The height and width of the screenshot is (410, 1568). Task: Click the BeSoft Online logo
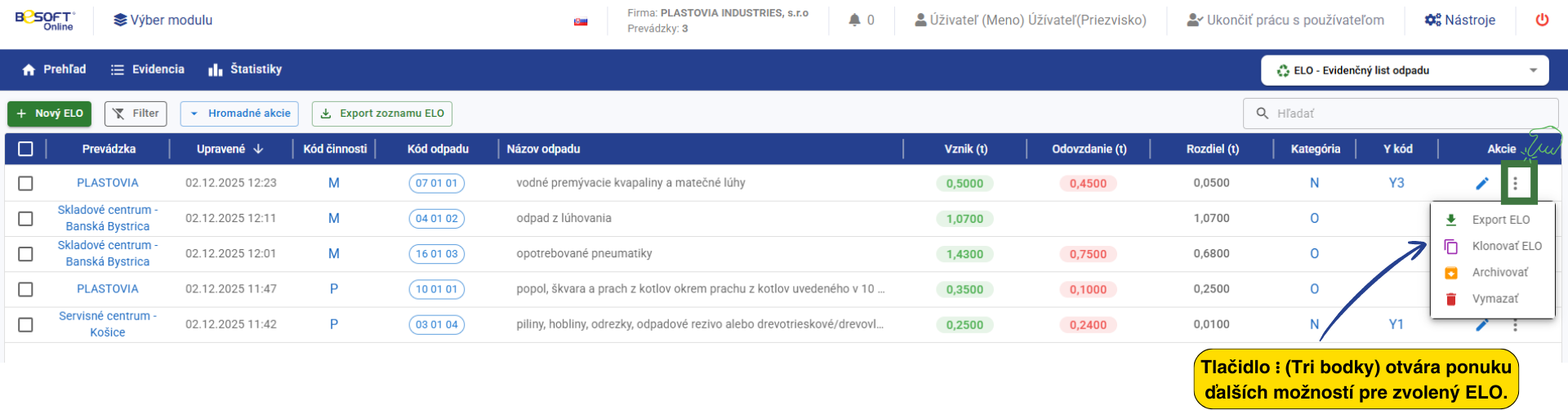(45, 20)
